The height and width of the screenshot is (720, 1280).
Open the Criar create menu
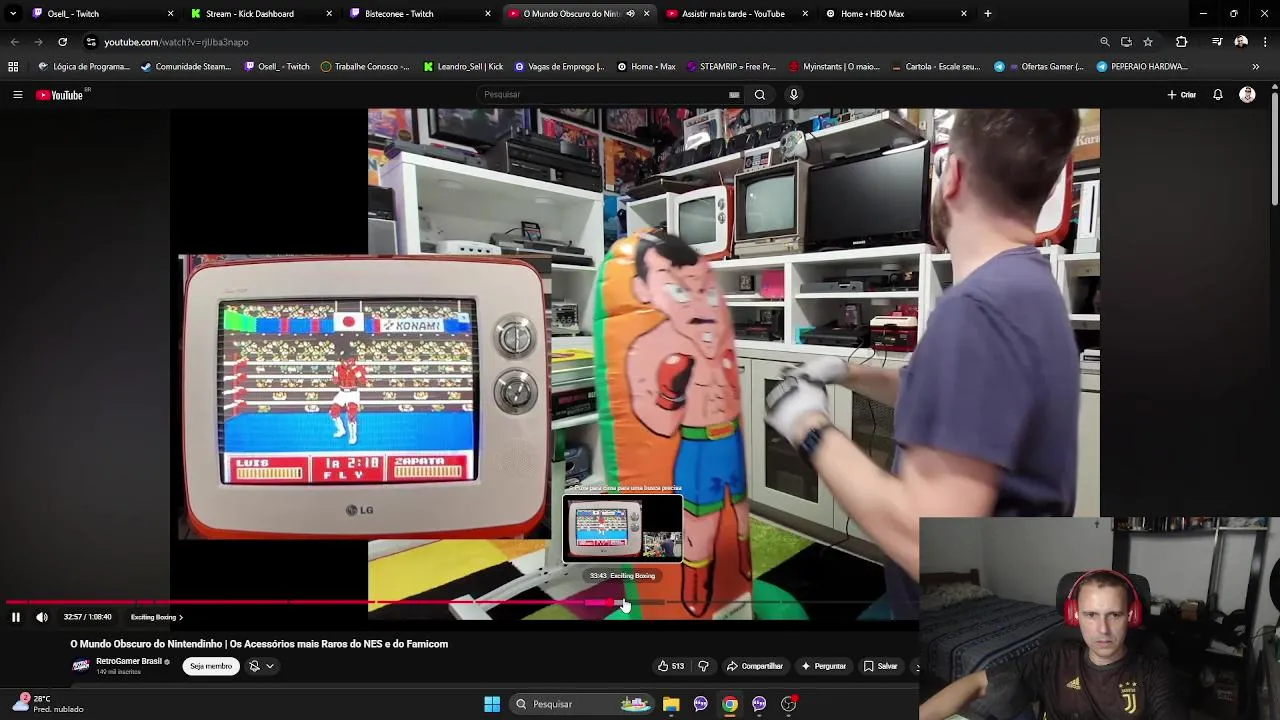coord(1181,95)
